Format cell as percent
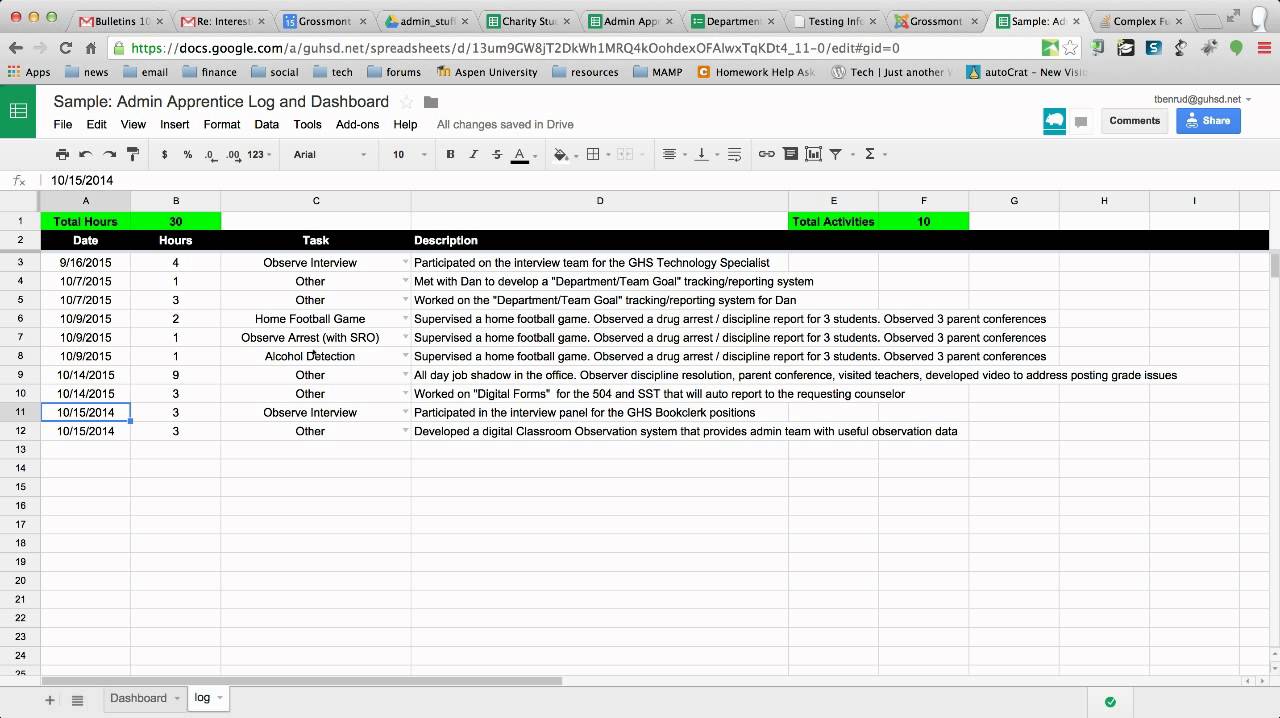 pos(188,154)
